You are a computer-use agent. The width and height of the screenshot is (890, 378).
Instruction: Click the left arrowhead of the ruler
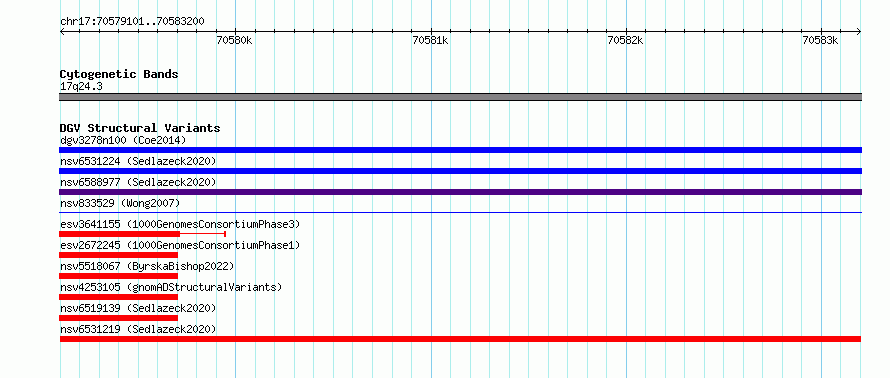62,31
